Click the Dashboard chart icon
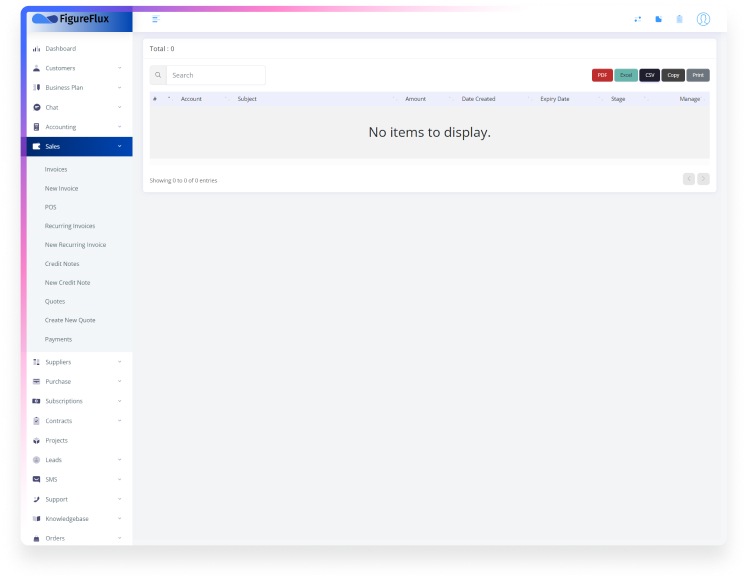 (37, 49)
